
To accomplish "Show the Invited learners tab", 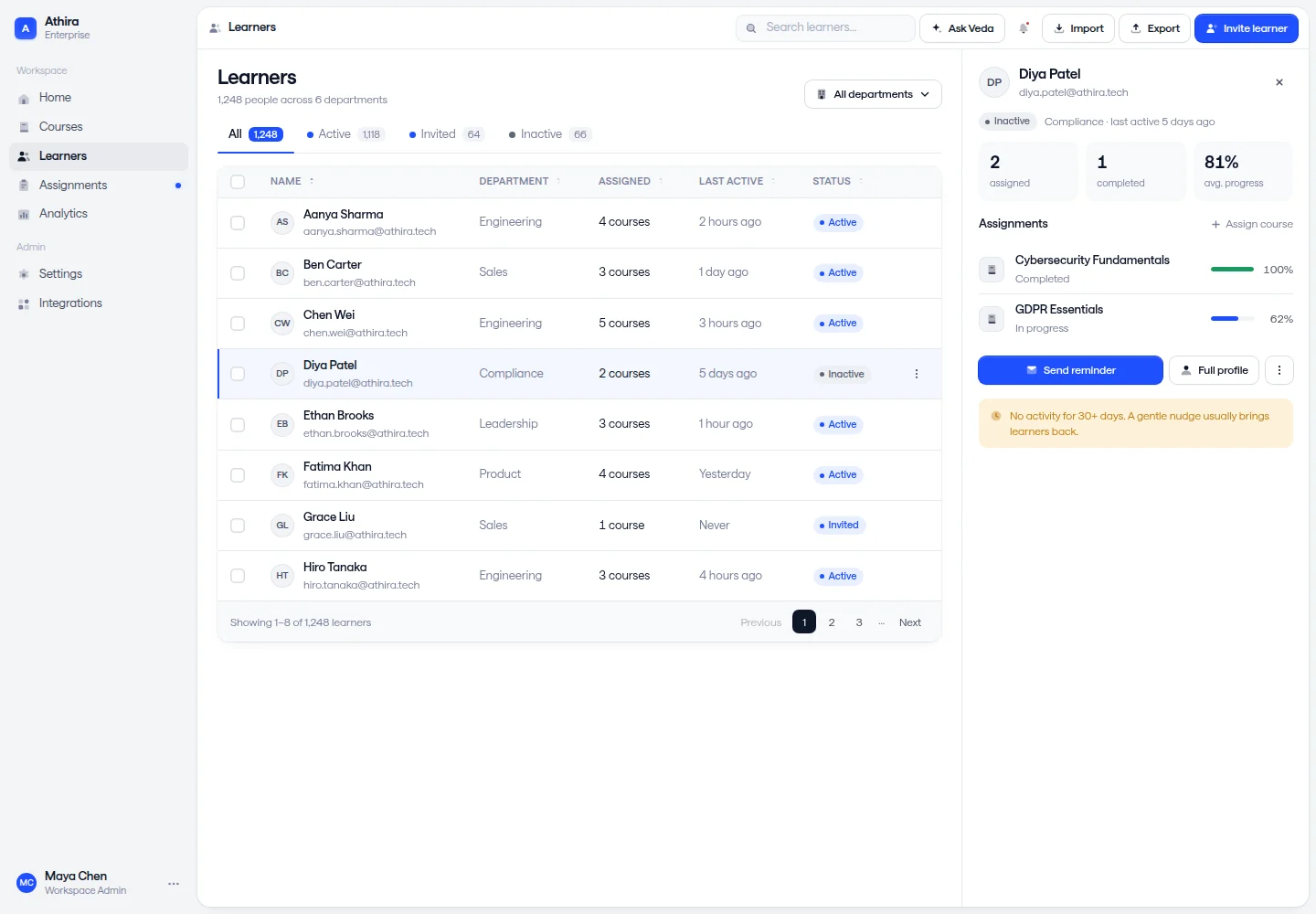I will point(446,134).
